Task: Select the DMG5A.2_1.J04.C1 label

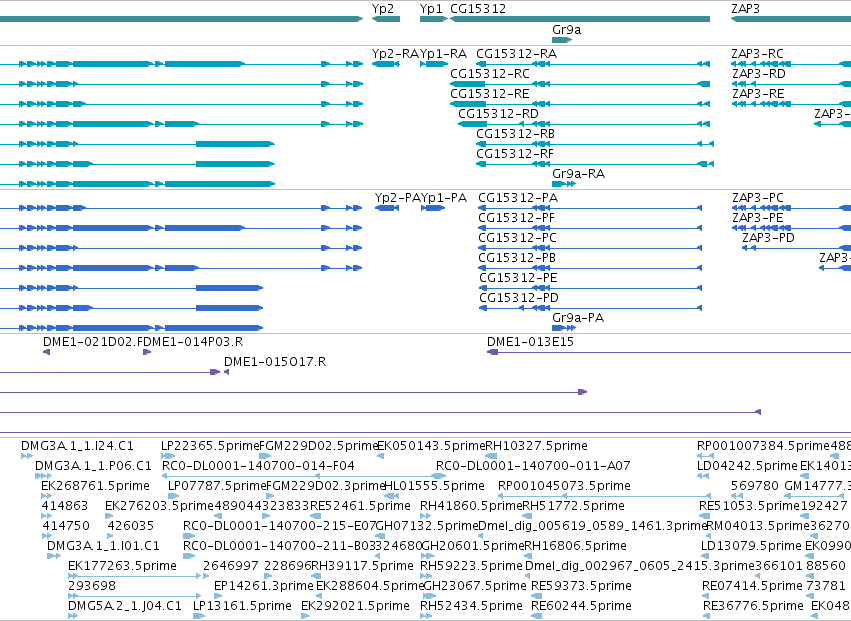Action: tap(126, 606)
